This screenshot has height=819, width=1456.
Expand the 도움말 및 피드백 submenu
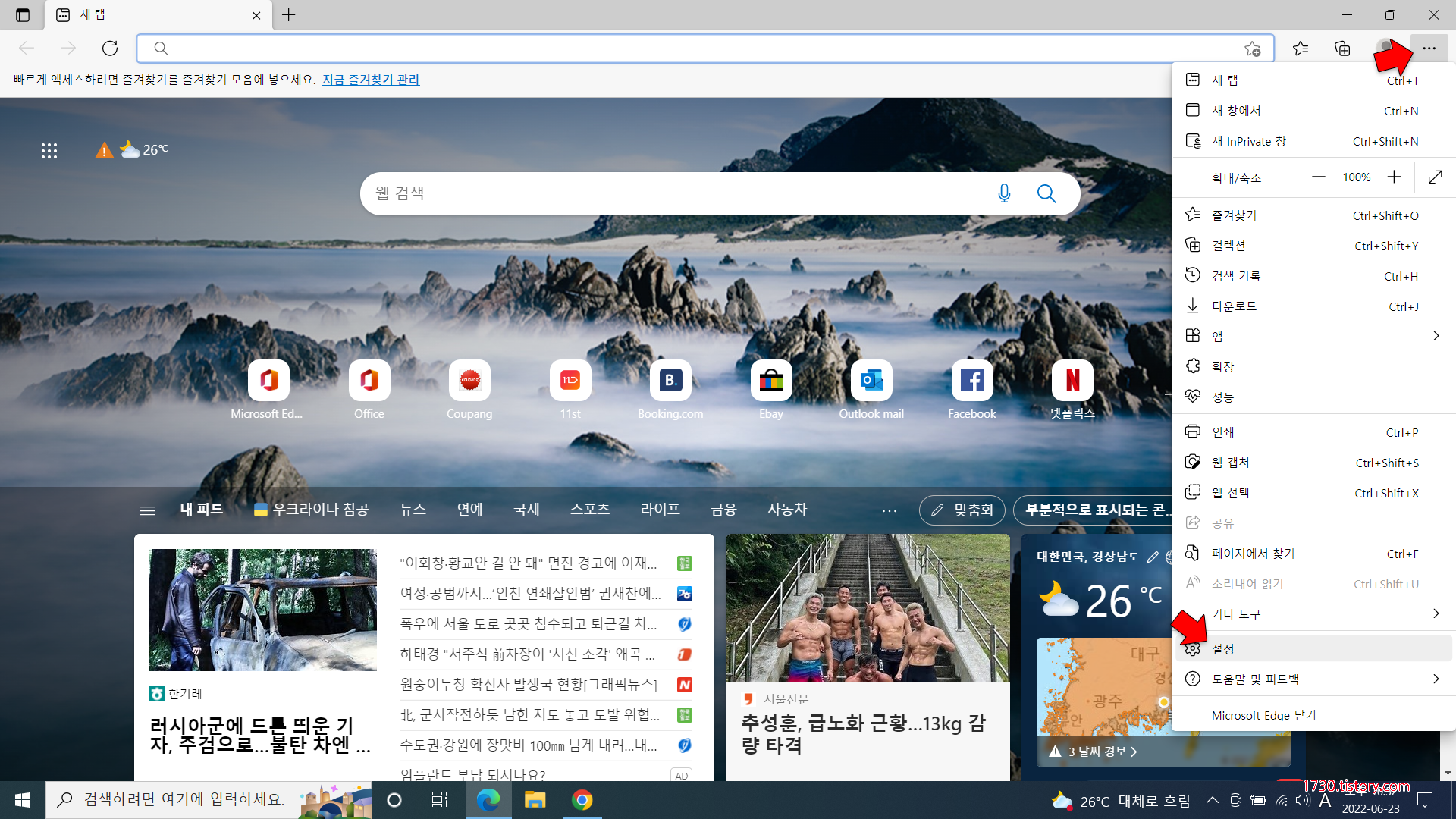[1436, 679]
